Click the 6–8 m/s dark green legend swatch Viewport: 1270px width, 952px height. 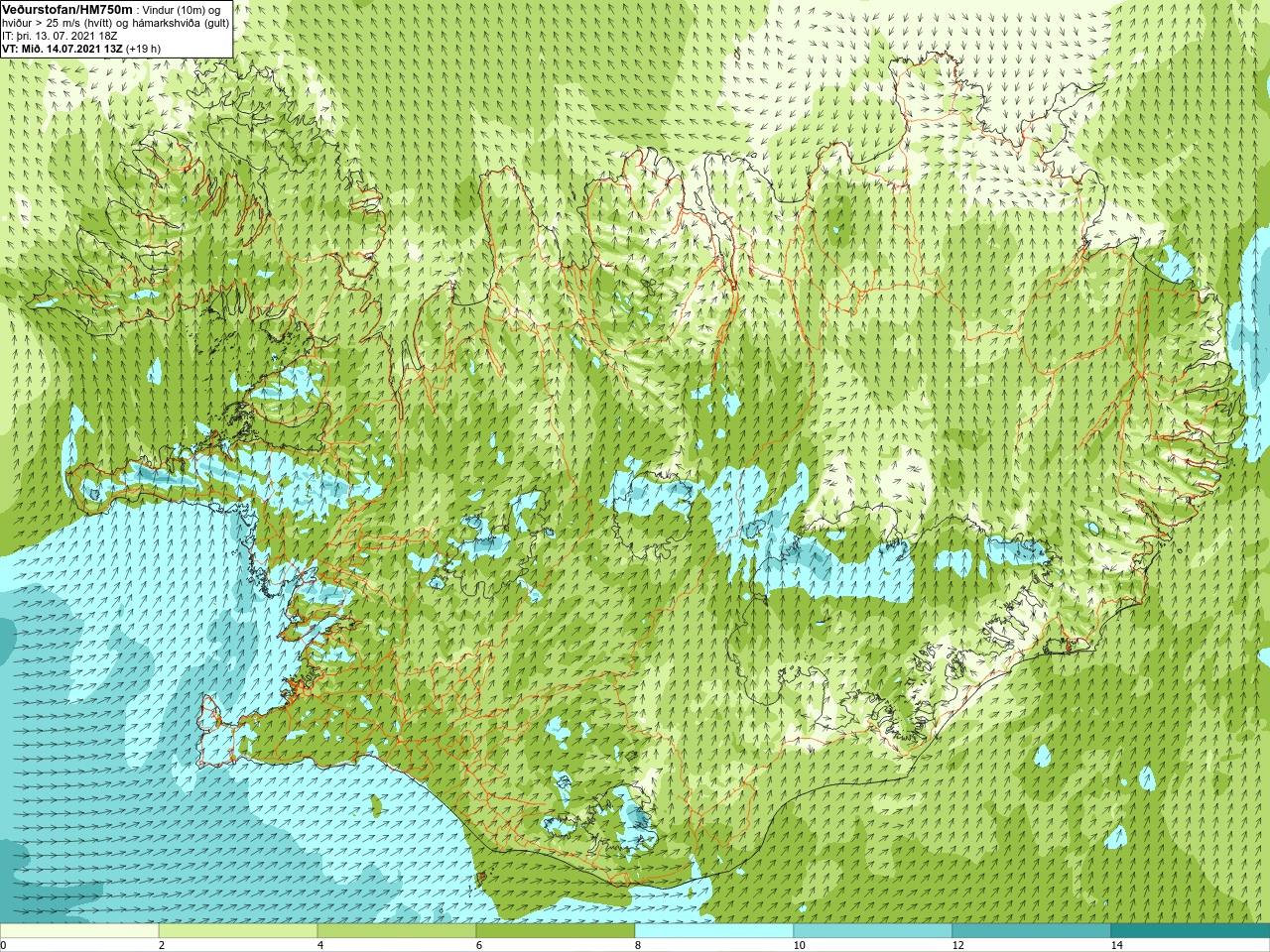click(556, 931)
